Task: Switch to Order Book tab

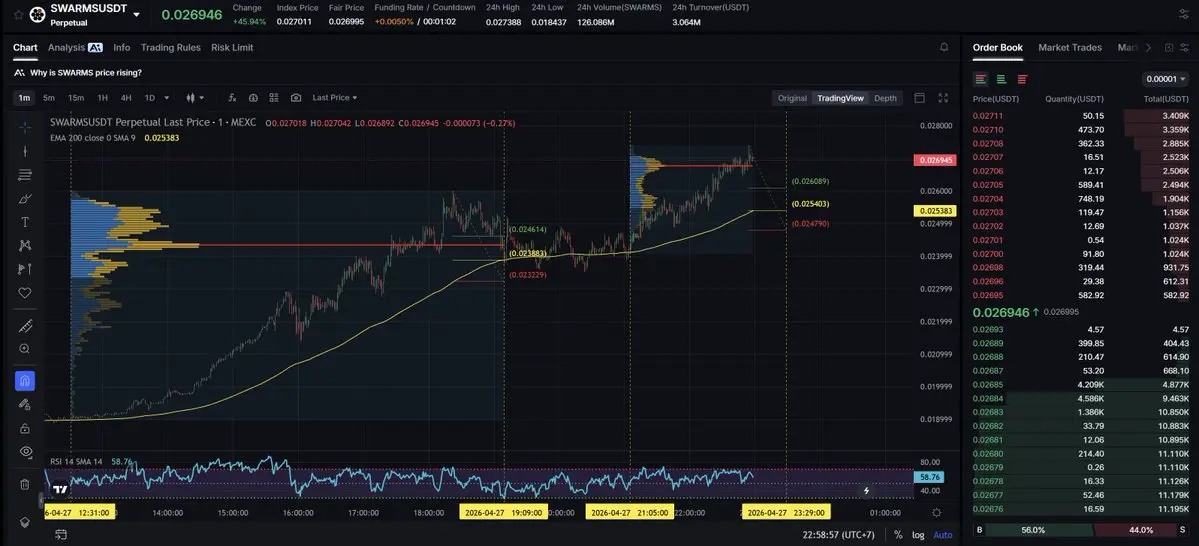Action: [998, 47]
